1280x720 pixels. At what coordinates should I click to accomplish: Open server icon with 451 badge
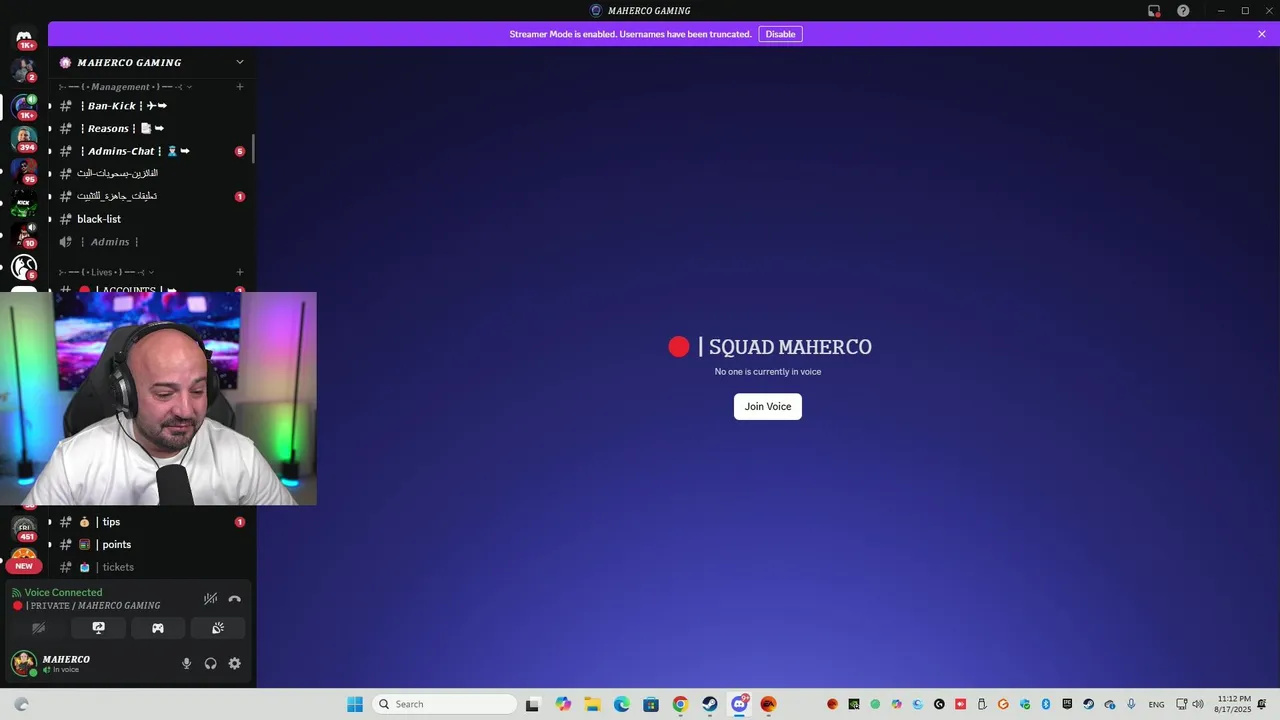[x=24, y=528]
